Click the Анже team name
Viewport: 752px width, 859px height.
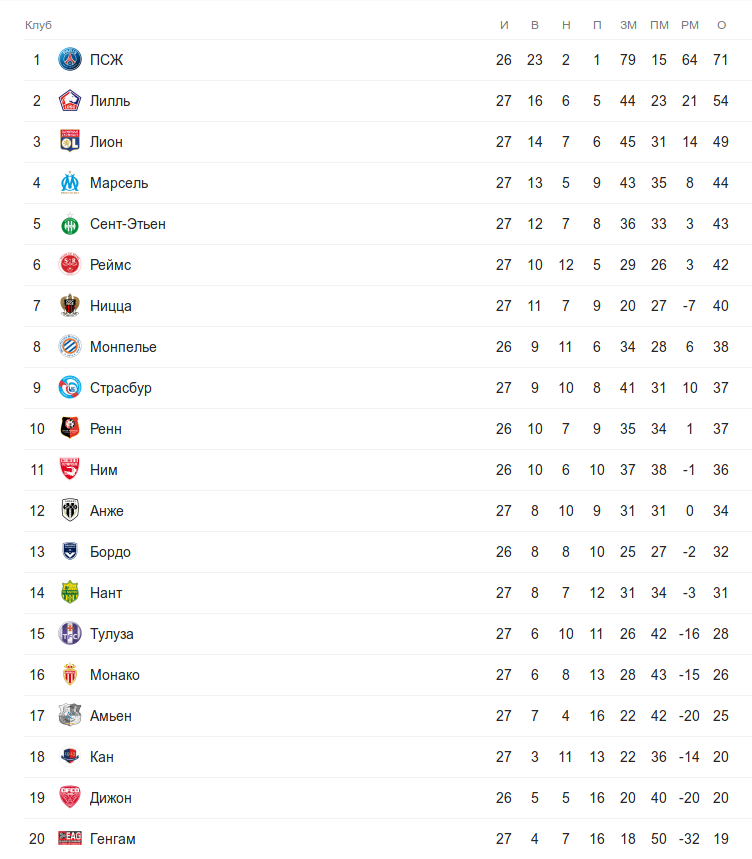click(107, 511)
